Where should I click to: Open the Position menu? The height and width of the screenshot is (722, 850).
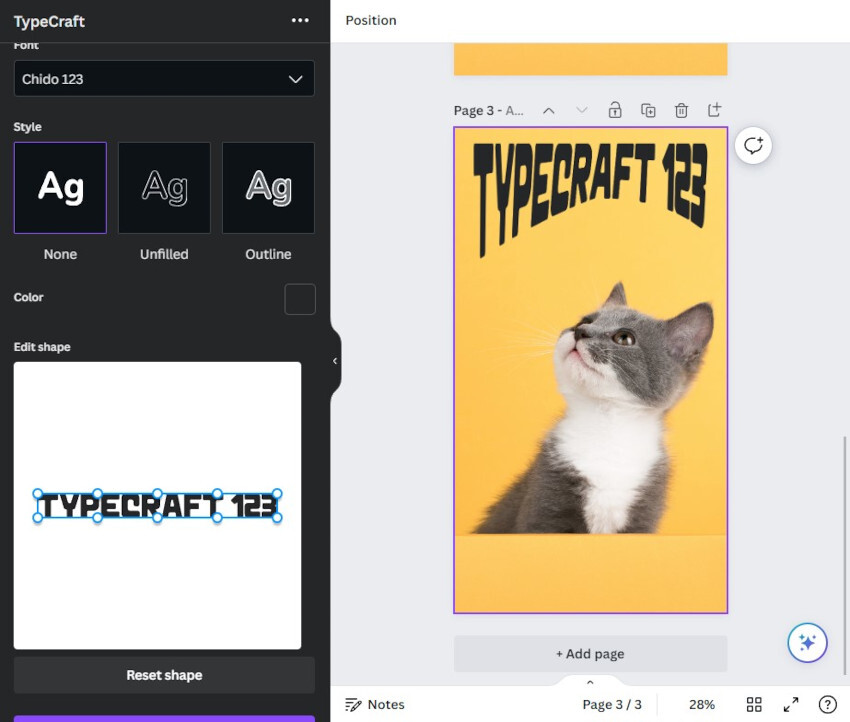[x=371, y=21]
